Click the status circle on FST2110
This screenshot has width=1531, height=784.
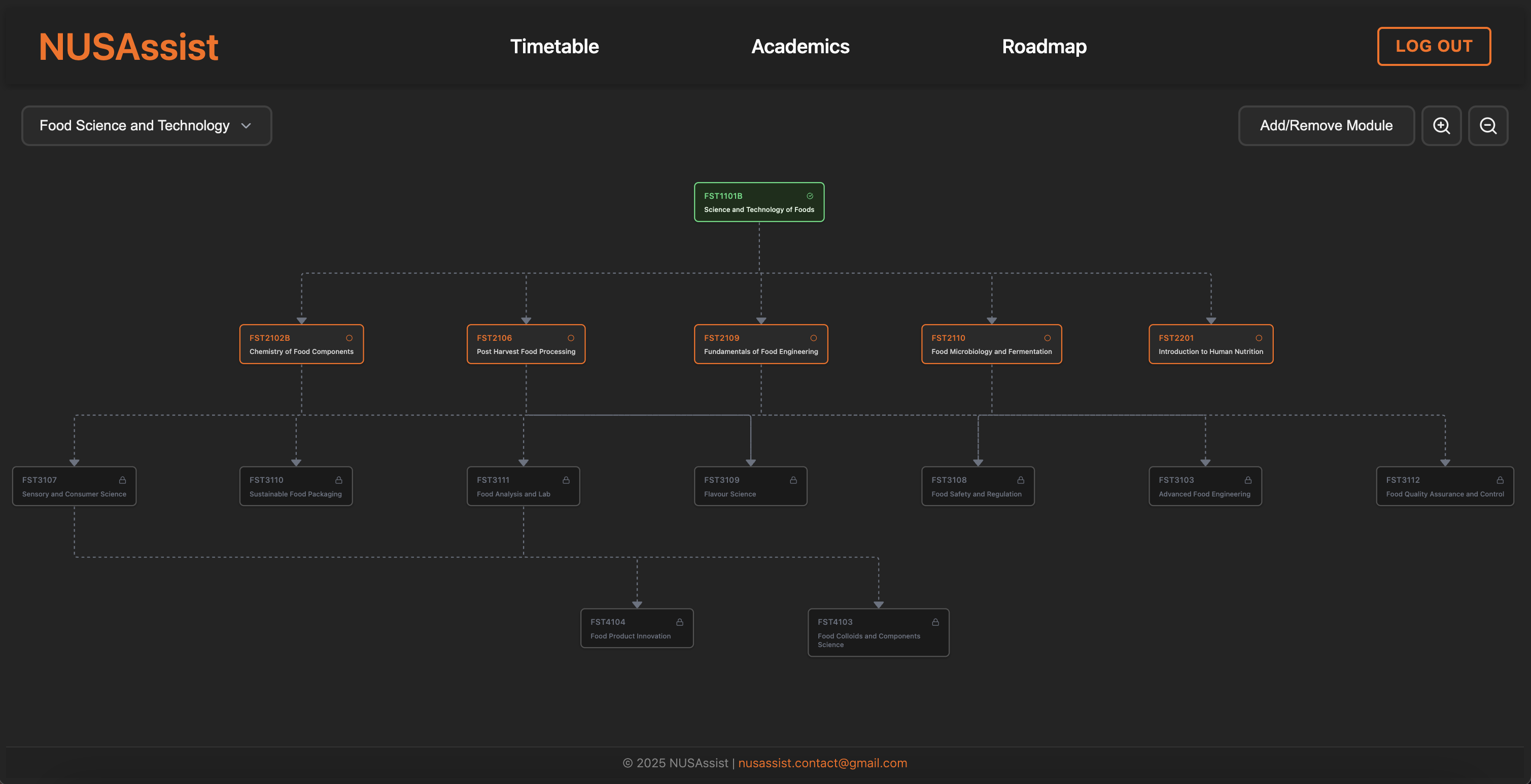pos(1048,338)
